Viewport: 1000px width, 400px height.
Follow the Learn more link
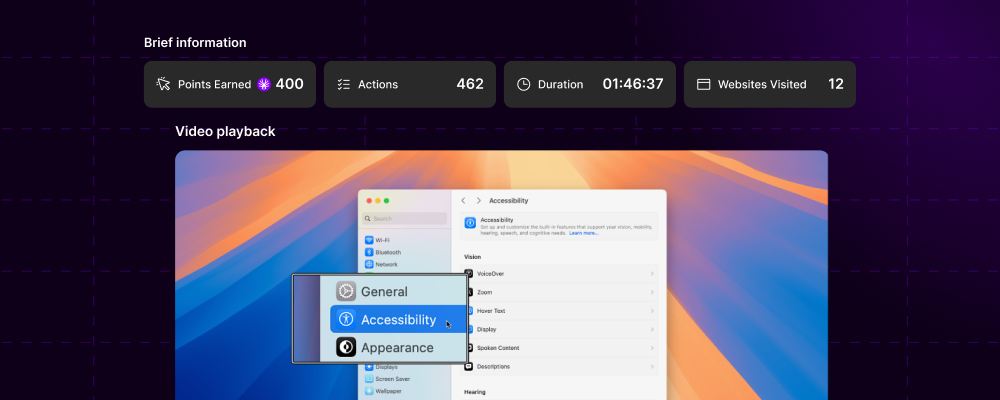[584, 233]
